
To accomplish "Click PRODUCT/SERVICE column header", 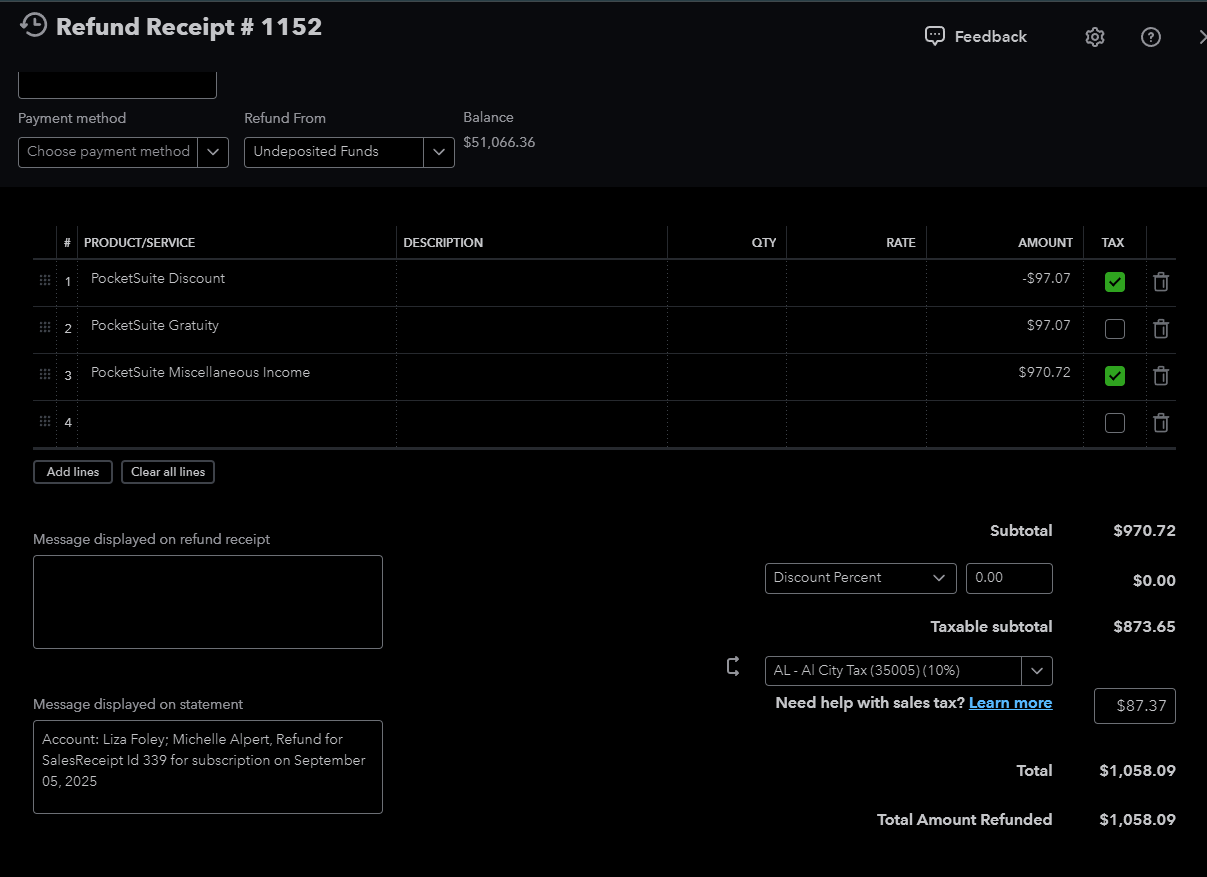I will click(140, 243).
